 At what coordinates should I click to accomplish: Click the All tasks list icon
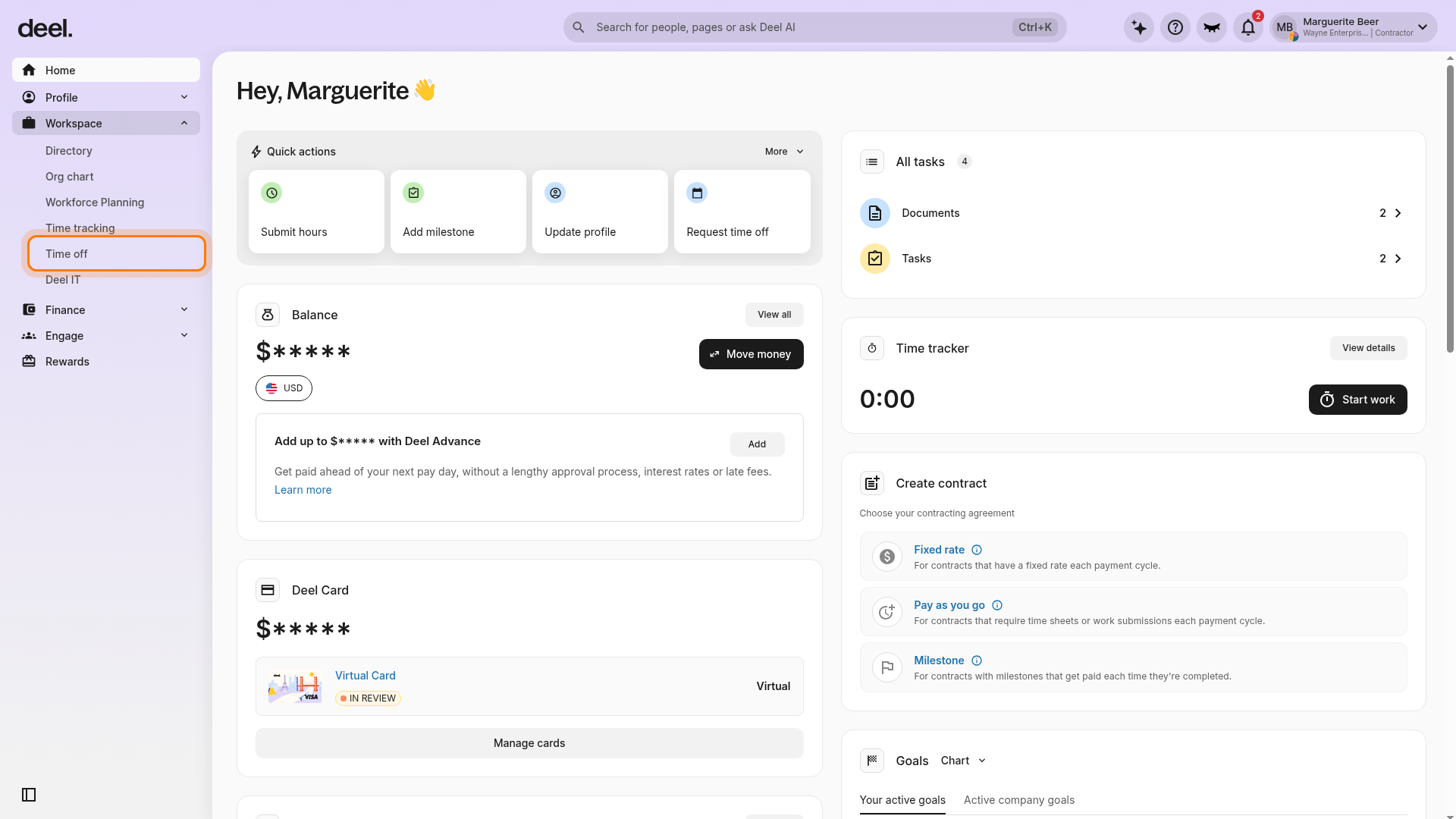(x=872, y=162)
